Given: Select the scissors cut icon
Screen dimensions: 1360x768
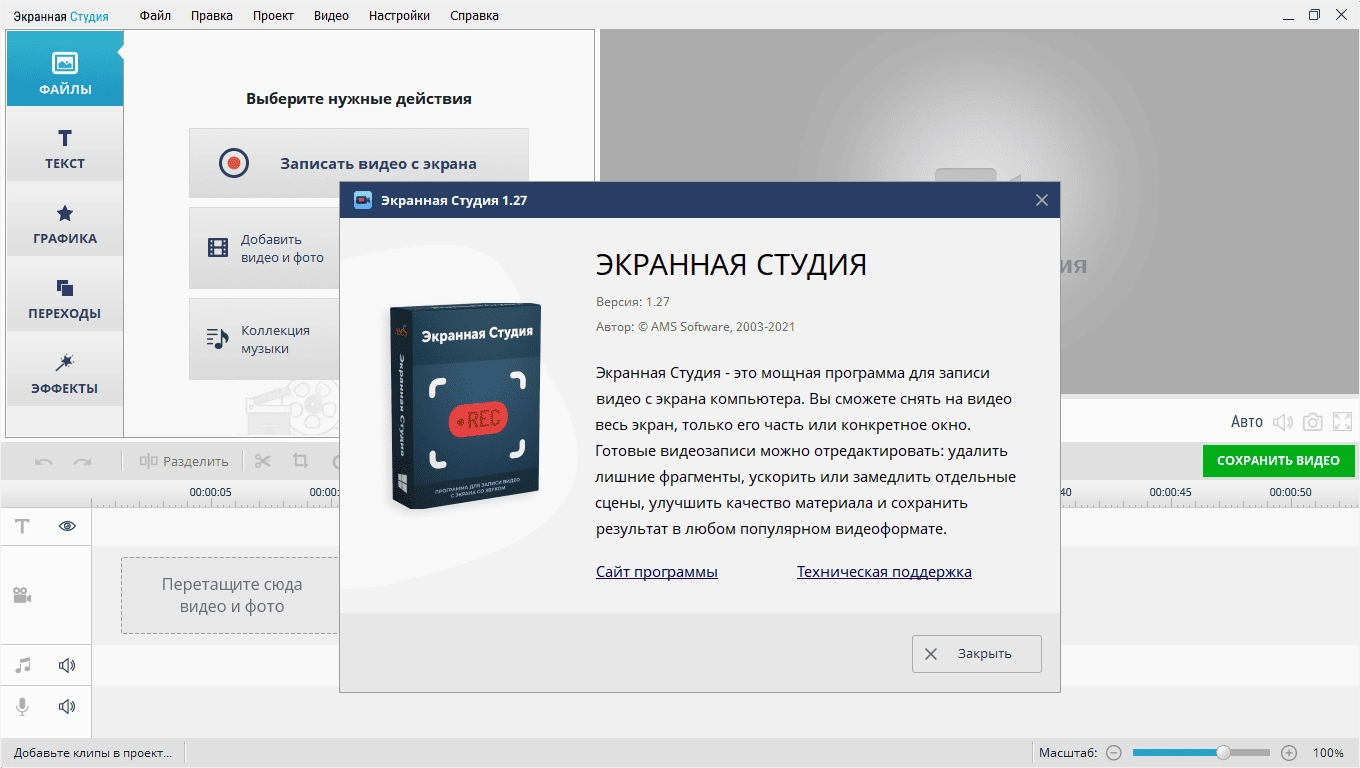Looking at the screenshot, I should [x=263, y=461].
